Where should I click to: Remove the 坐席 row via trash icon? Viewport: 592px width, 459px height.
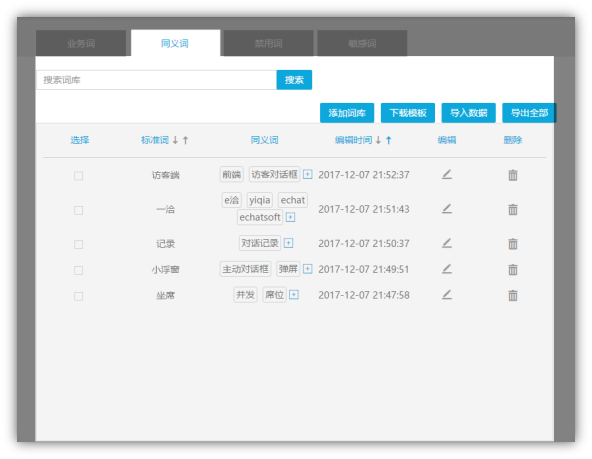tap(513, 295)
